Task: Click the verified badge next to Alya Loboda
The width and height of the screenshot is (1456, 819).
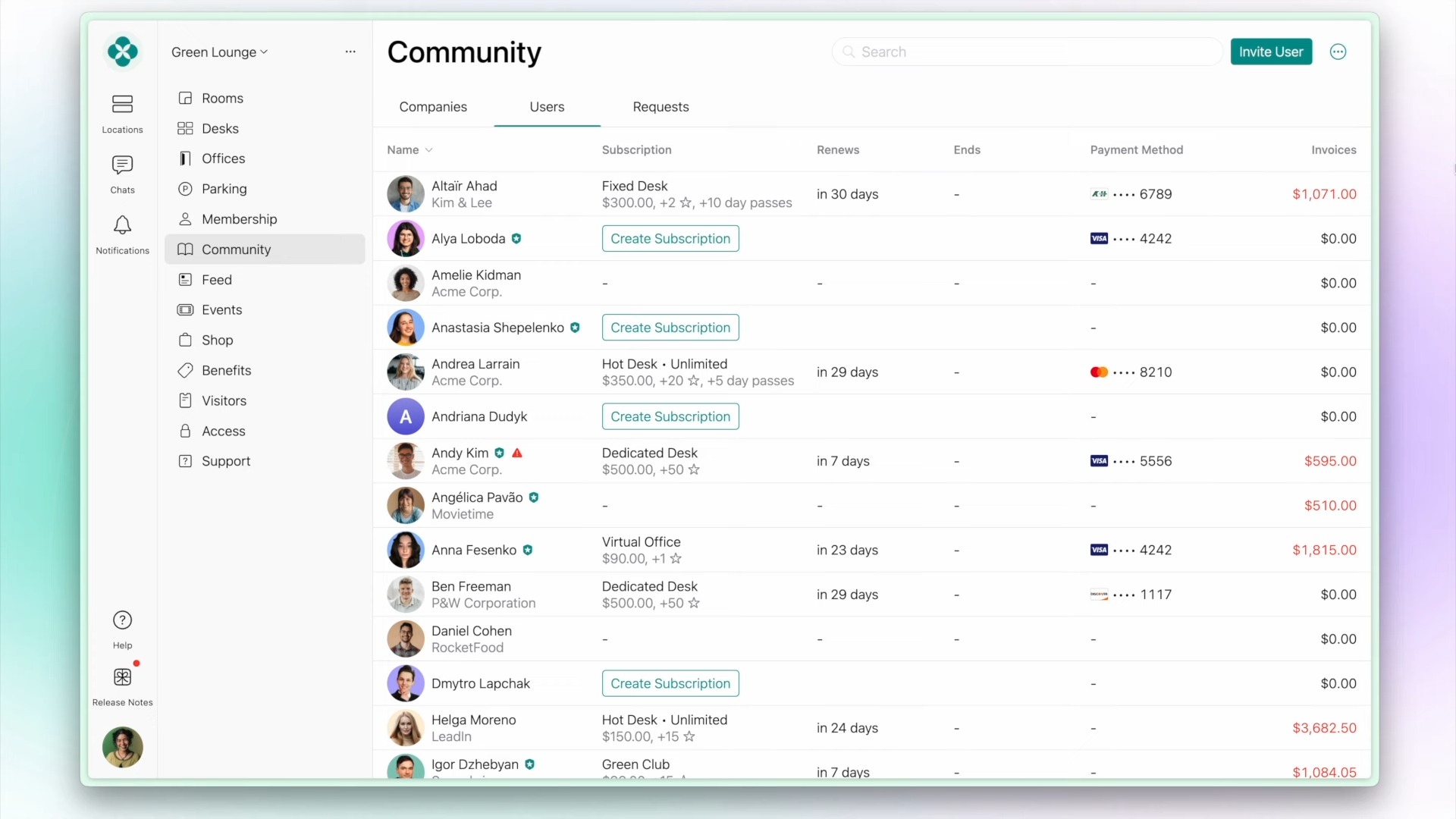Action: click(516, 238)
